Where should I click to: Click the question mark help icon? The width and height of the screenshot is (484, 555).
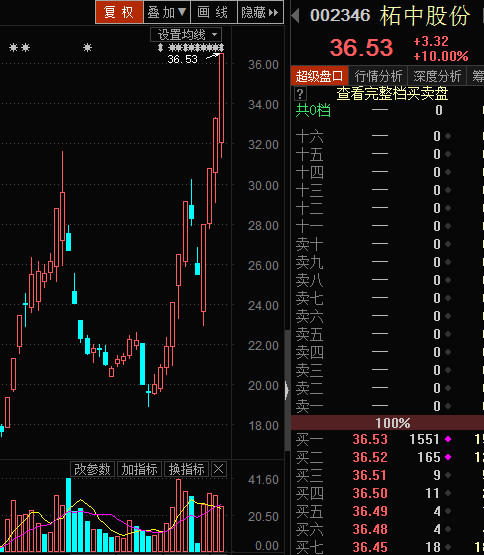(300, 94)
